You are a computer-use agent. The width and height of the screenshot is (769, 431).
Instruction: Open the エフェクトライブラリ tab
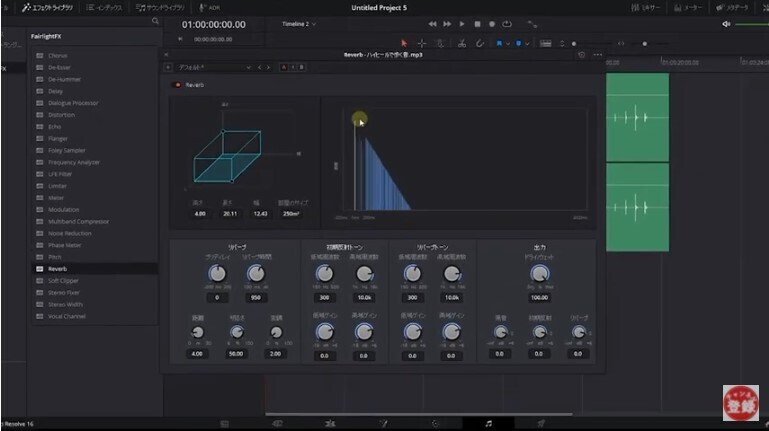47,8
